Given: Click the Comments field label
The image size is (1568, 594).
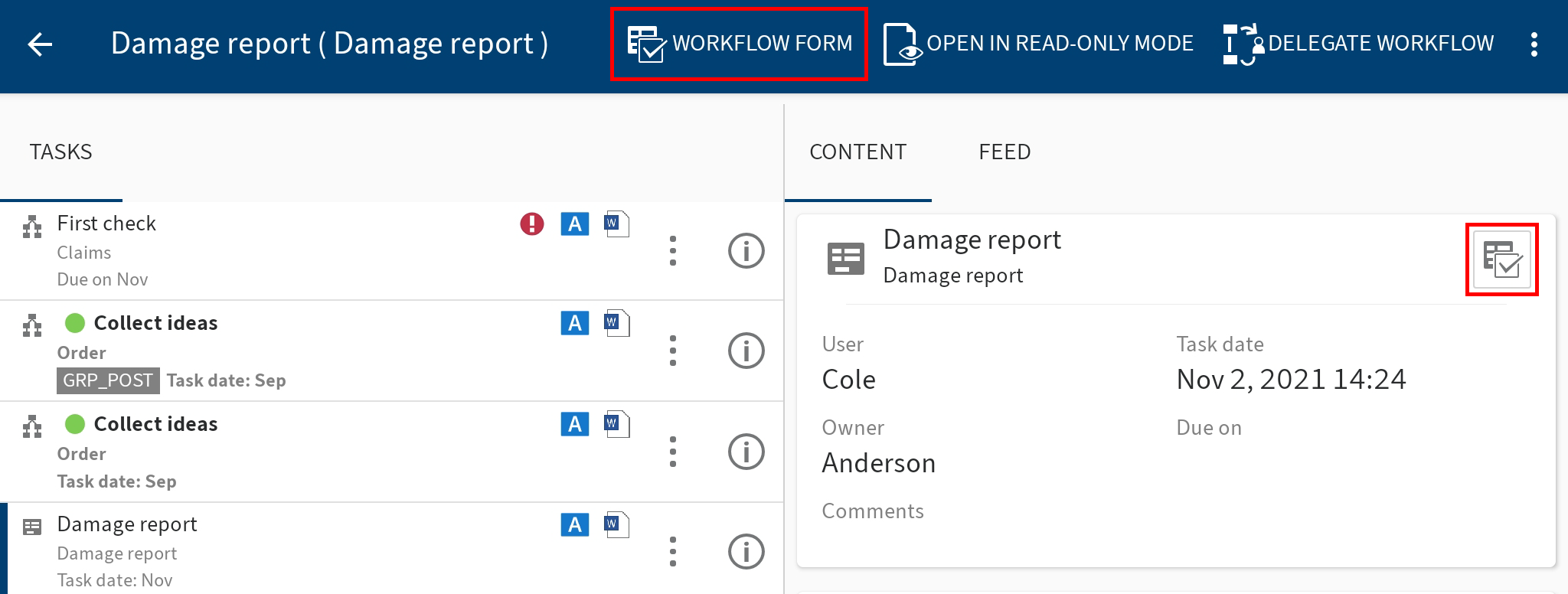Looking at the screenshot, I should point(873,511).
